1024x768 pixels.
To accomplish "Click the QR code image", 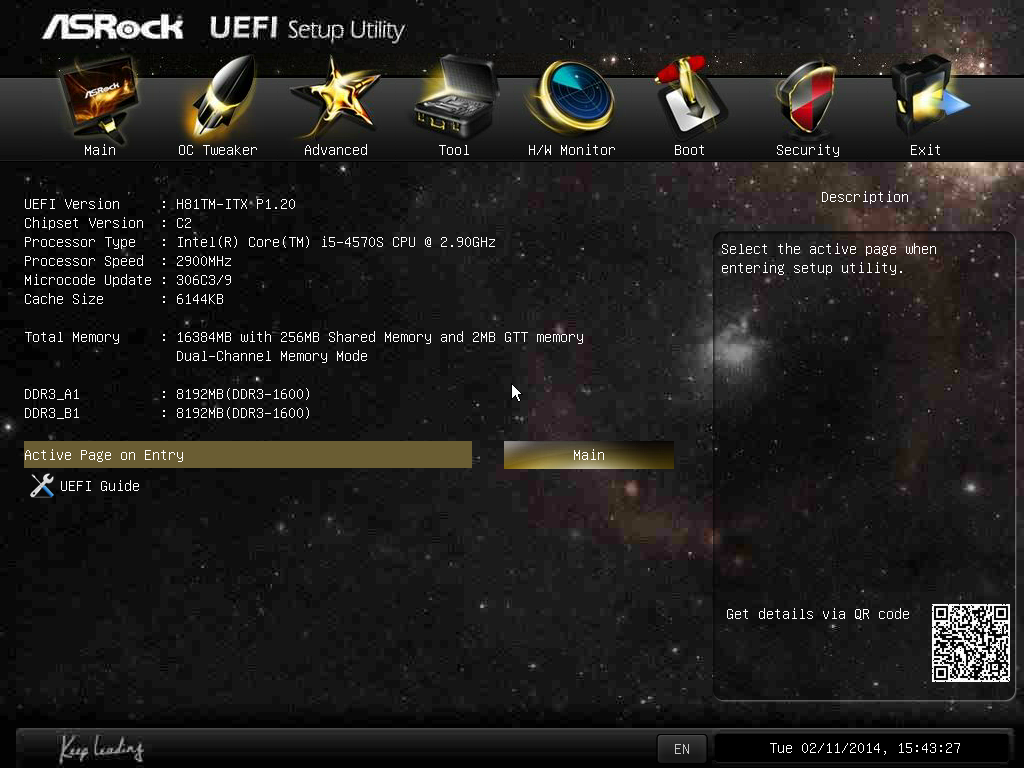I will 970,643.
